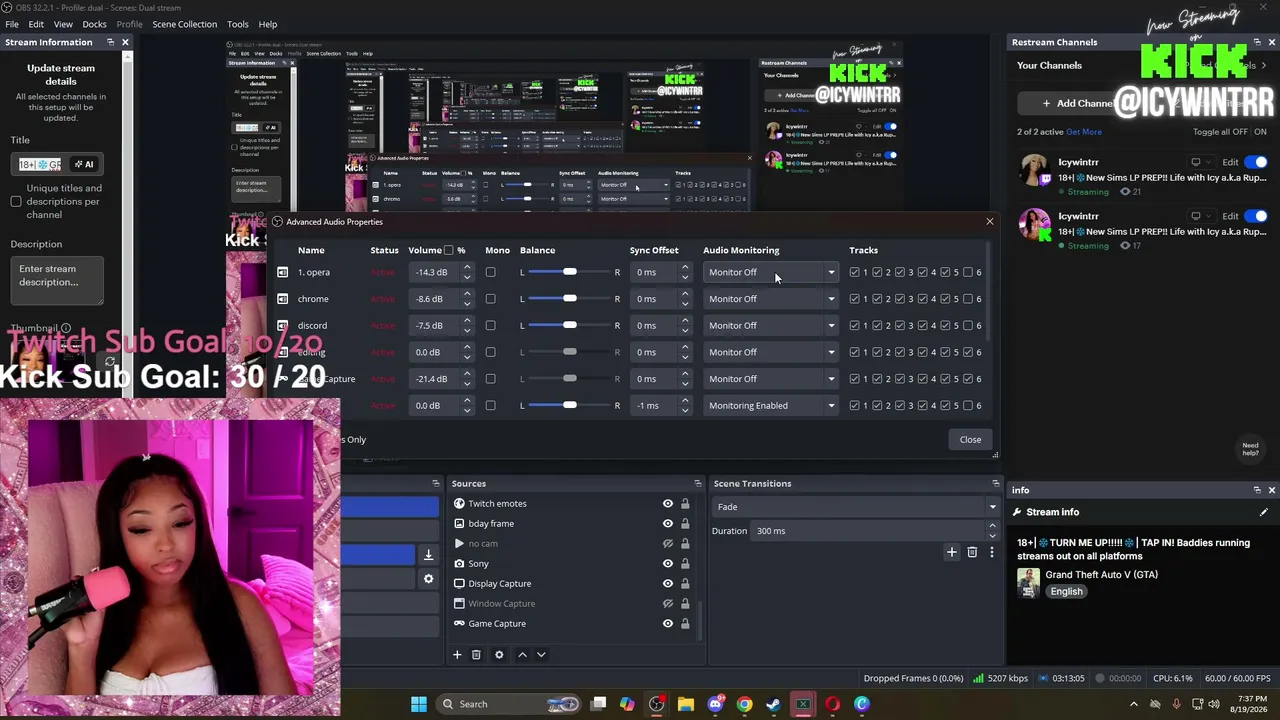1280x720 pixels.
Task: Move source down with arrow icon
Action: tap(541, 655)
